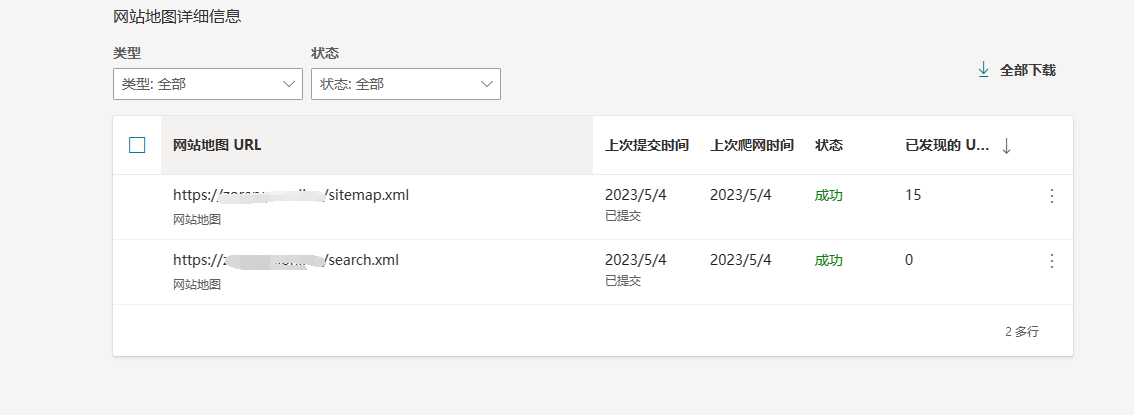Click the 已发现的 U... column header

click(x=947, y=145)
